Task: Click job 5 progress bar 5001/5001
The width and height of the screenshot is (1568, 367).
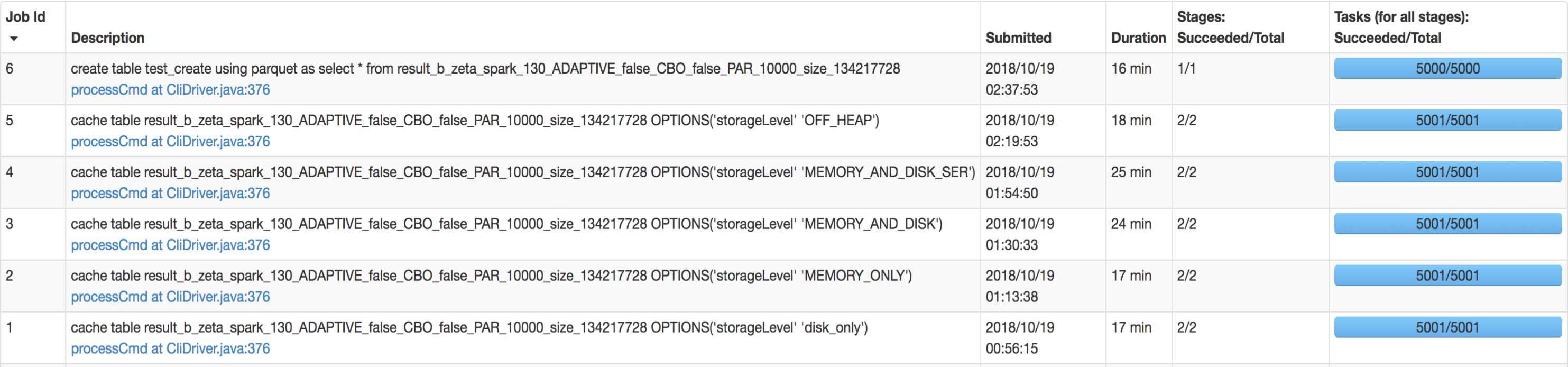Action: [1447, 120]
